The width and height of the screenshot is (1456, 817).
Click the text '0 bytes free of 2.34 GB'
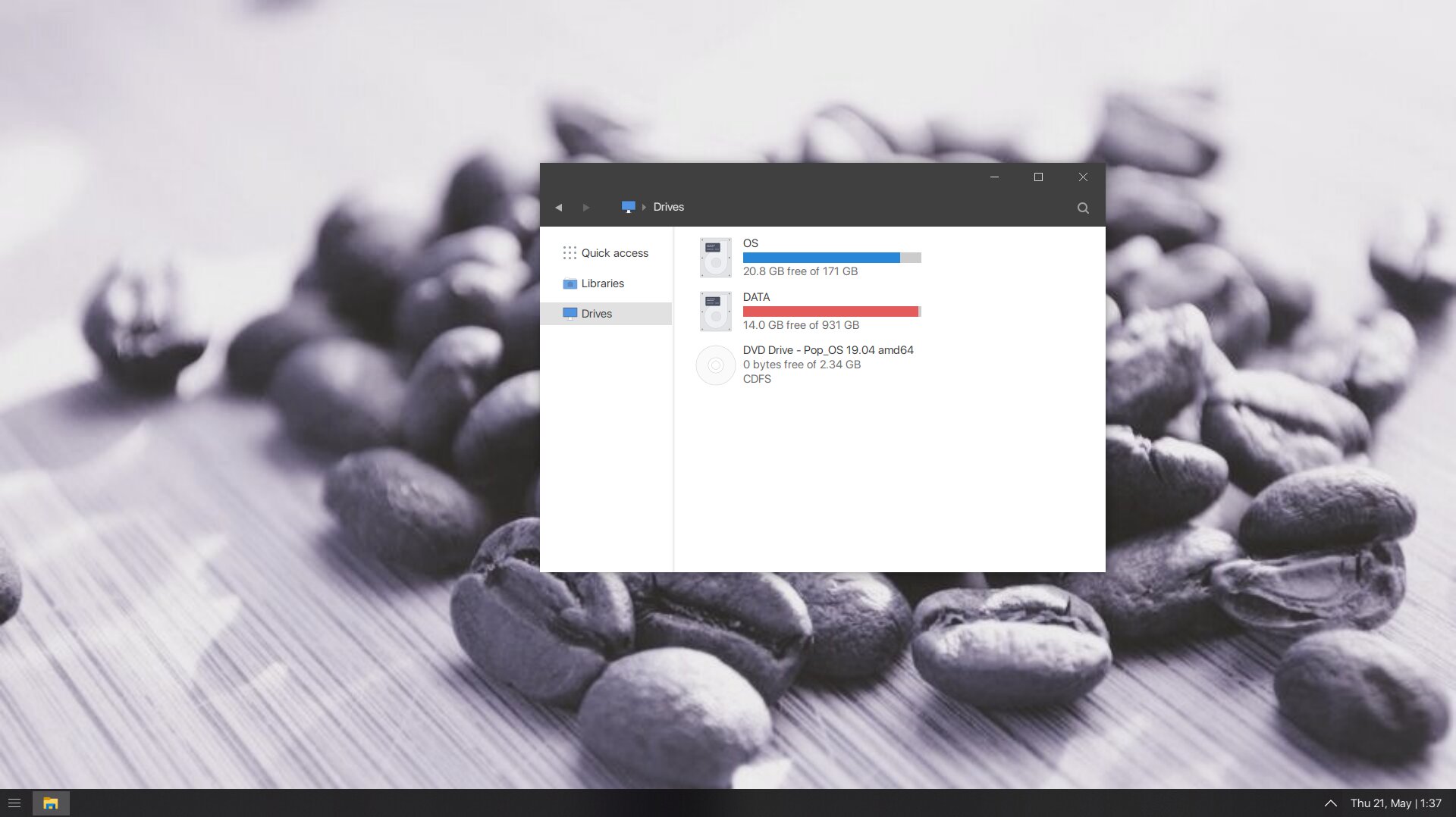click(x=802, y=365)
